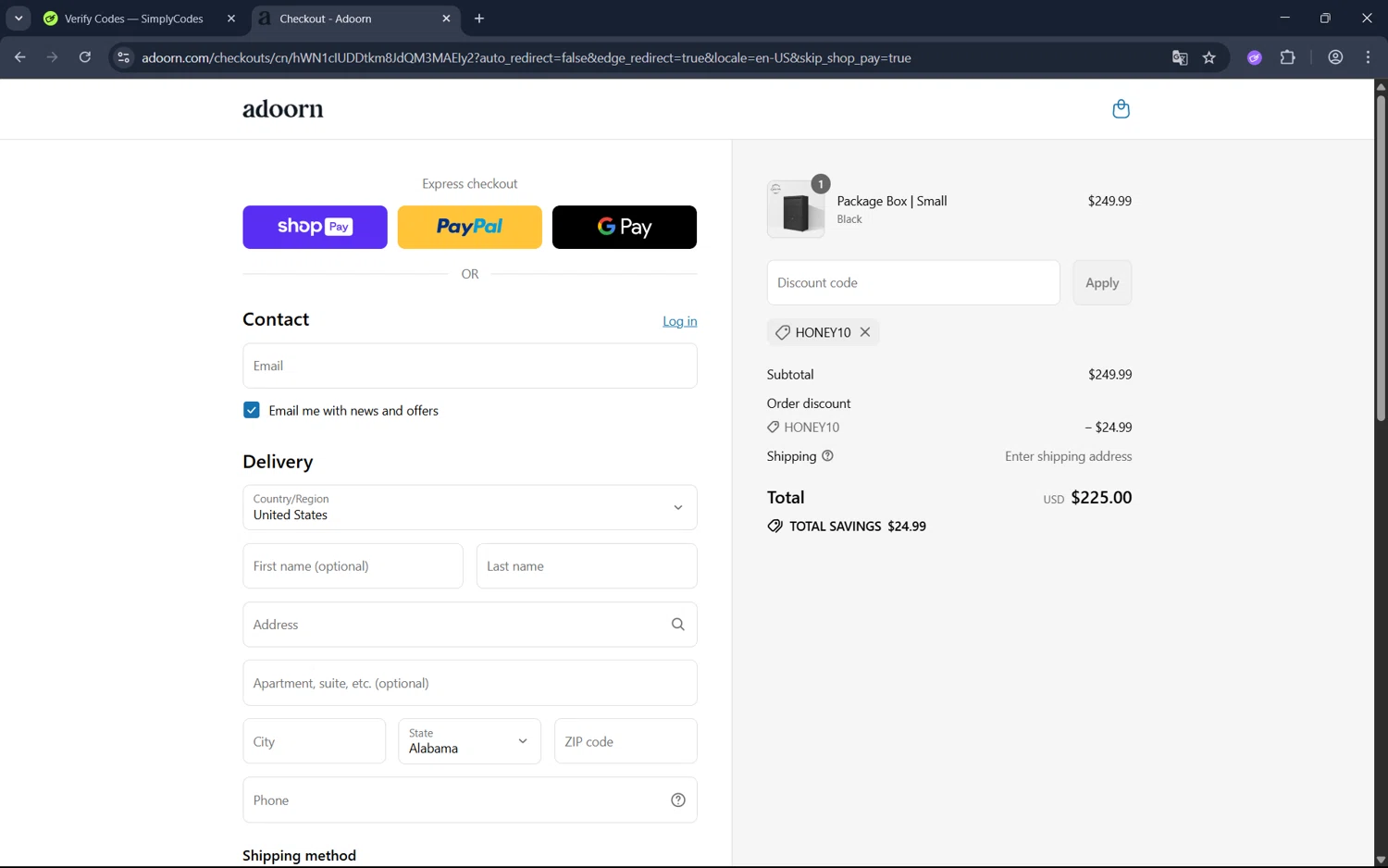Switch to Checkout - Adoorn tab
The height and width of the screenshot is (868, 1388).
tap(326, 19)
